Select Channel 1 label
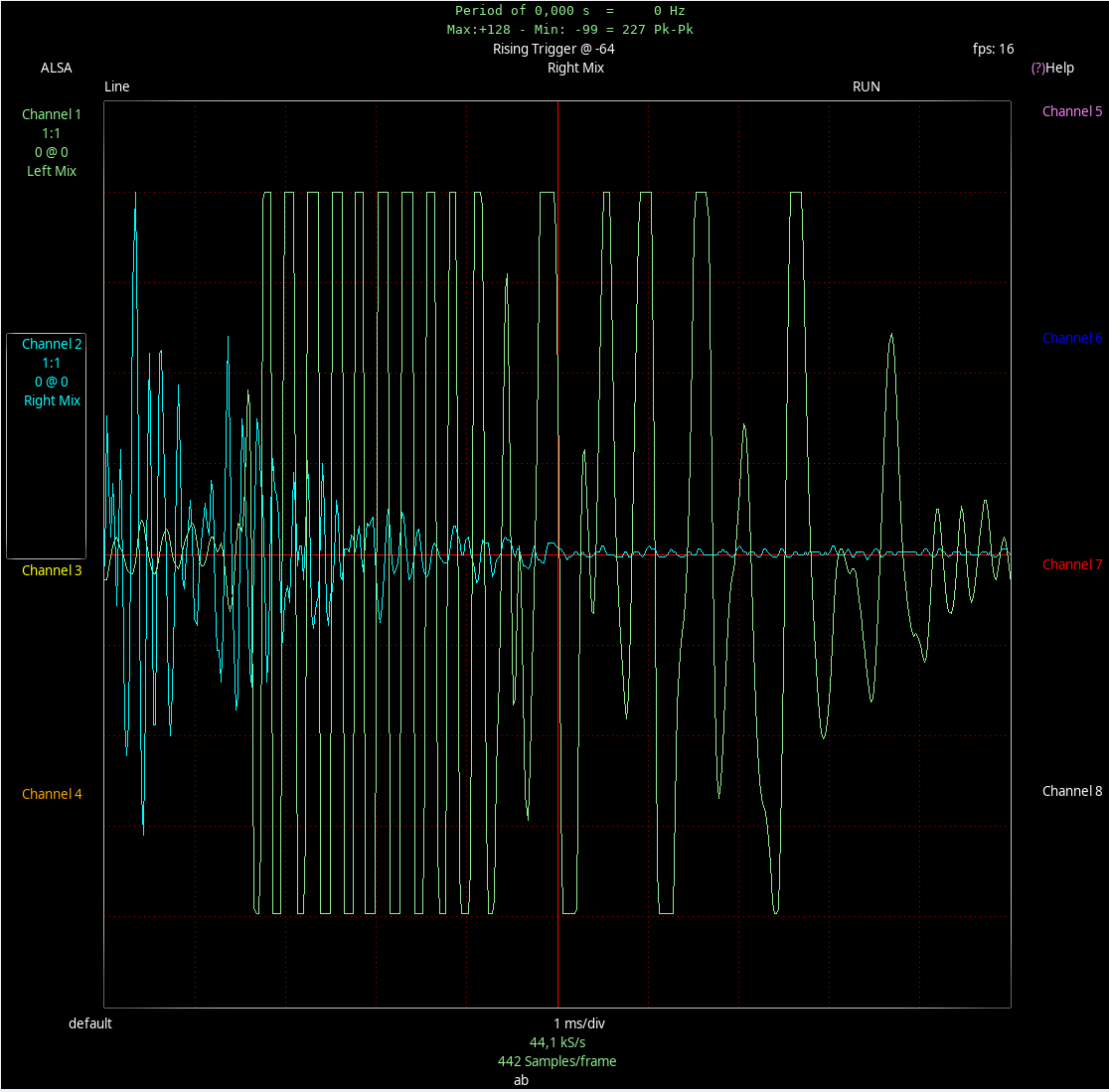Image resolution: width=1109 pixels, height=1092 pixels. 52,114
